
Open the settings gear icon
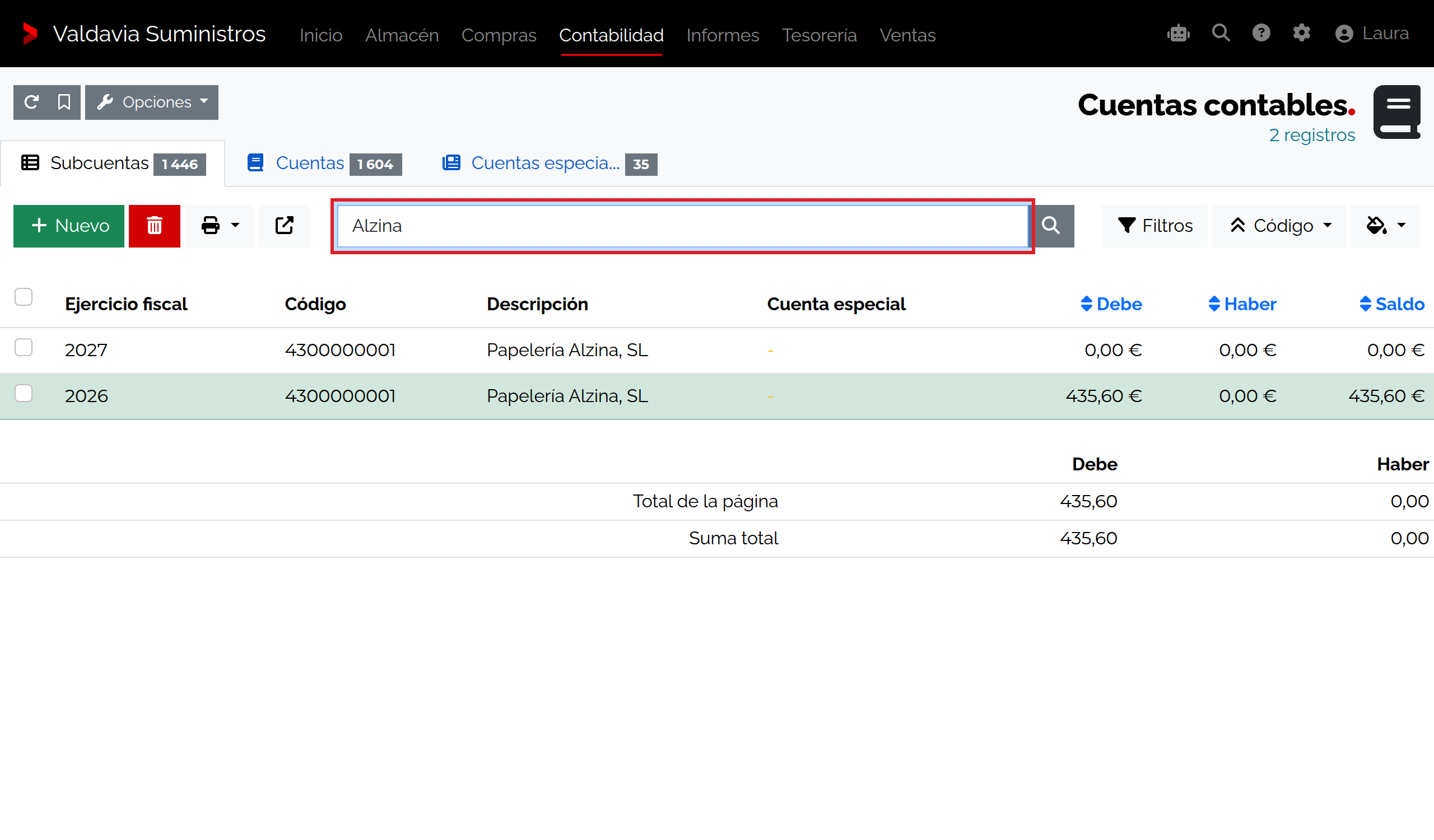pos(1301,33)
